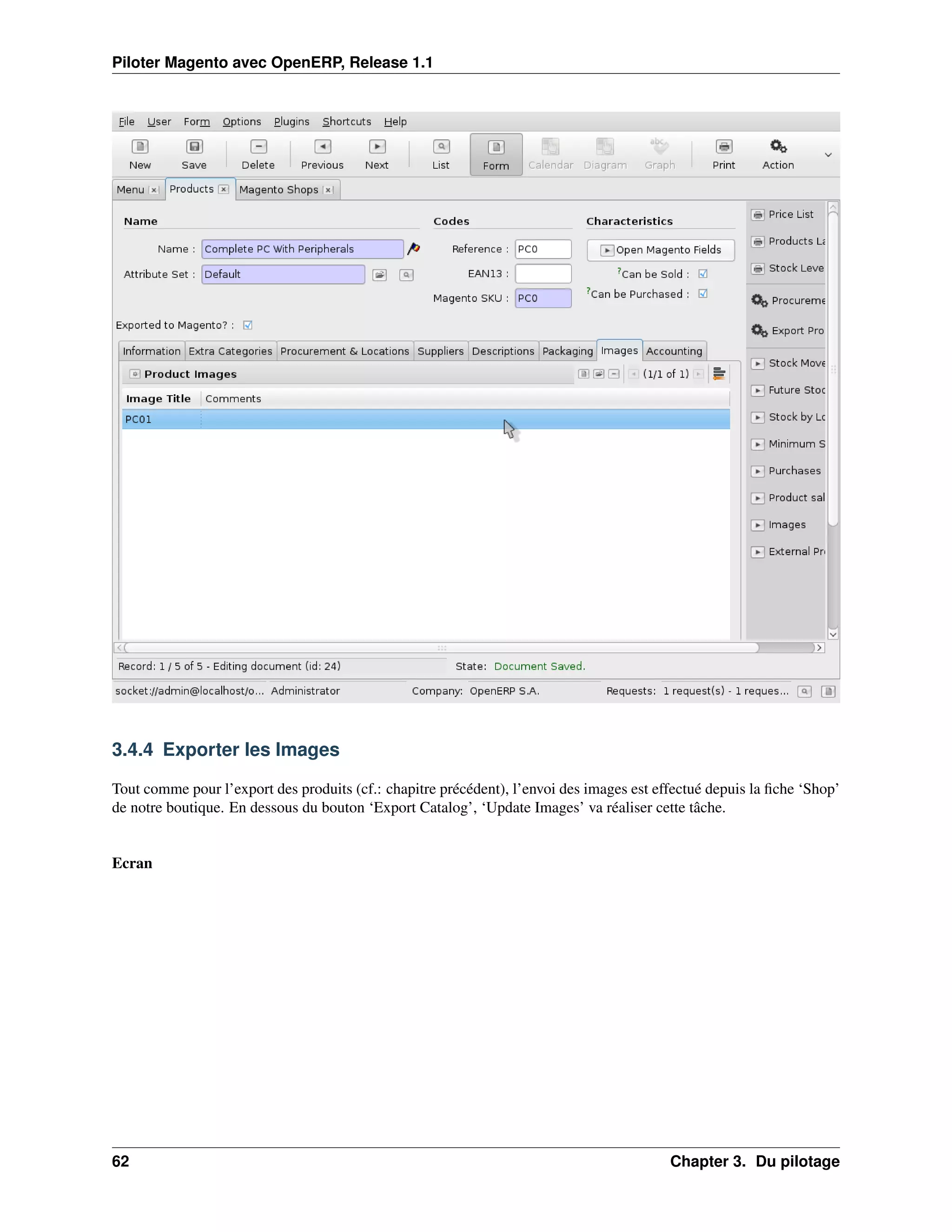Remove selected Product Images entry icon

pos(614,373)
